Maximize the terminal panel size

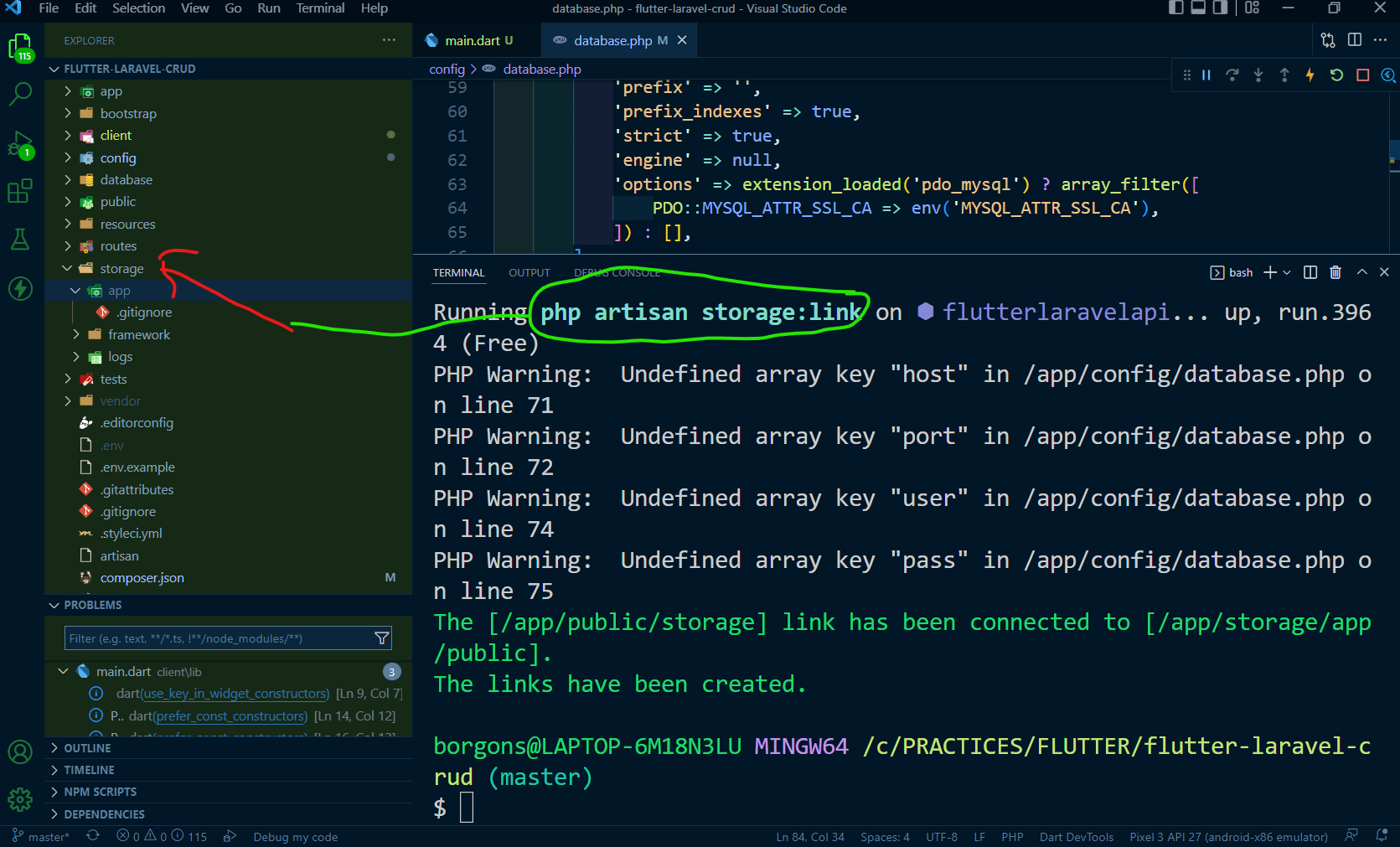point(1362,272)
